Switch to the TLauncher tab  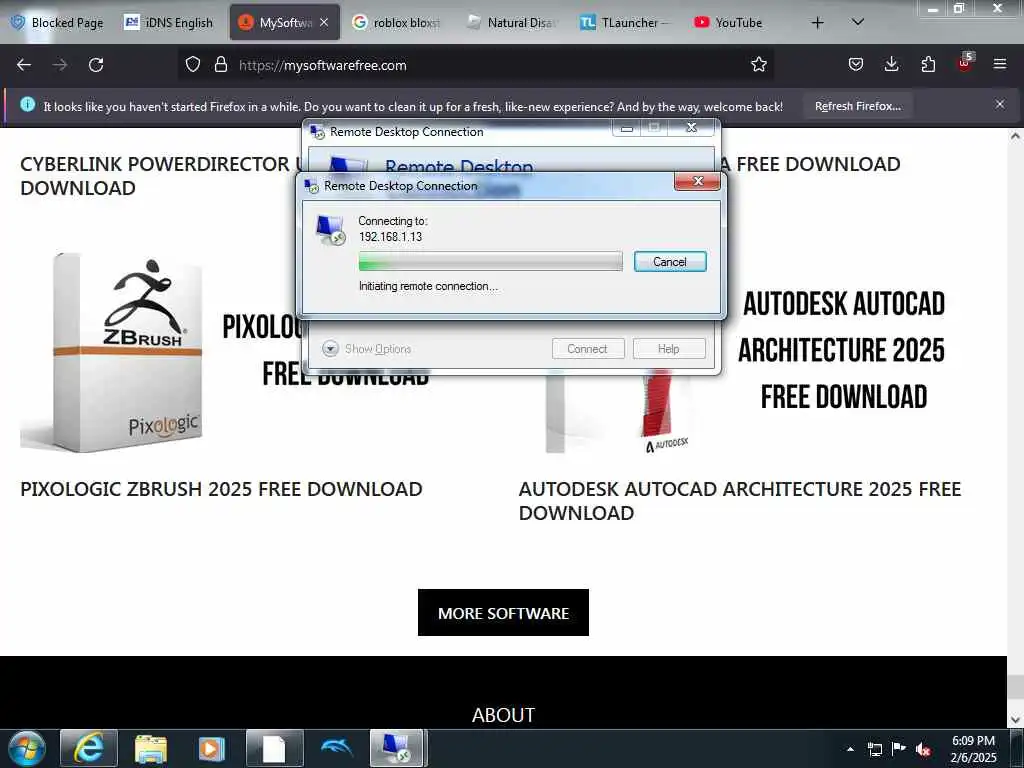pos(625,23)
